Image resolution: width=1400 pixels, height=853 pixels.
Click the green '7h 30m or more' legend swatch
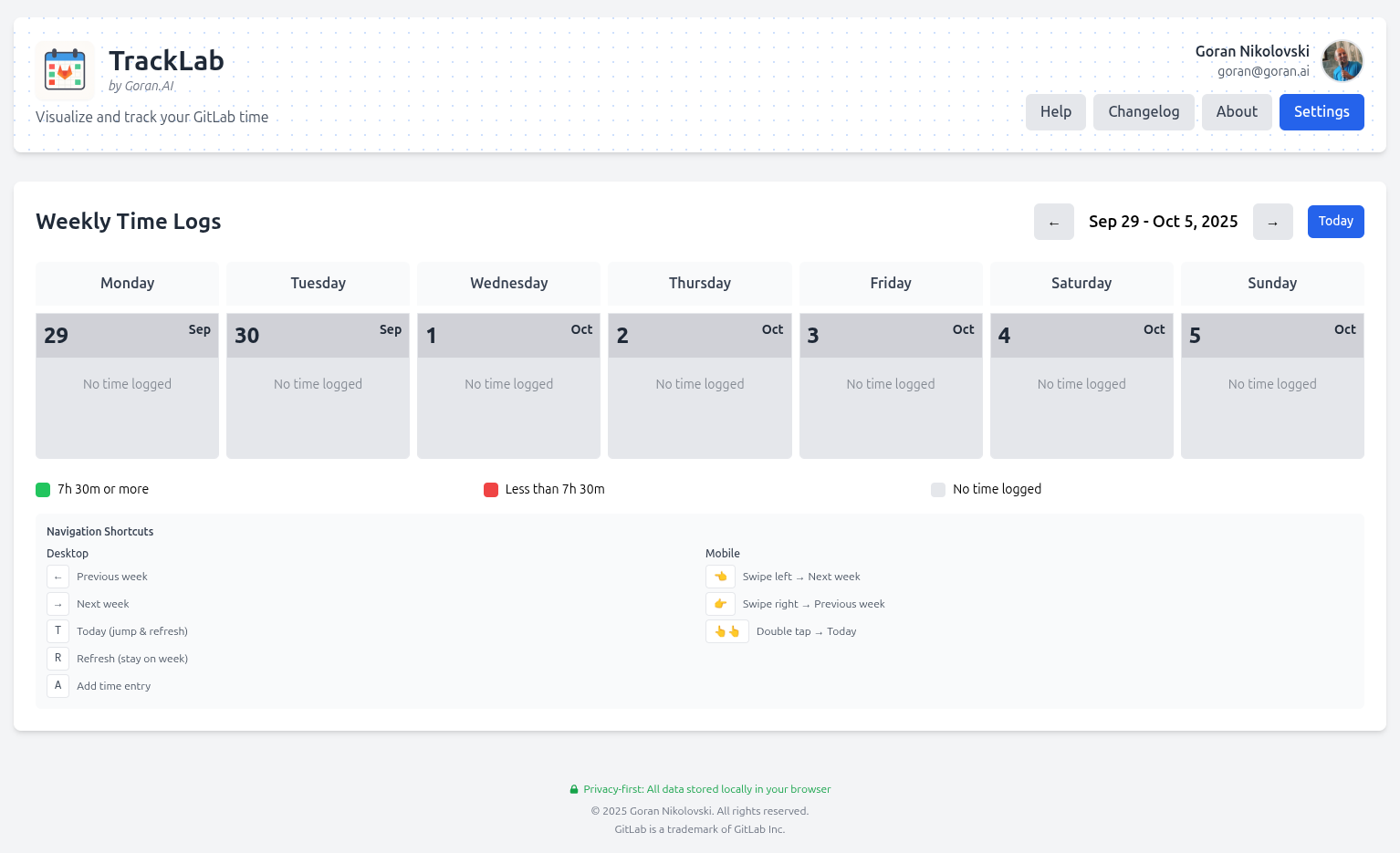point(42,489)
